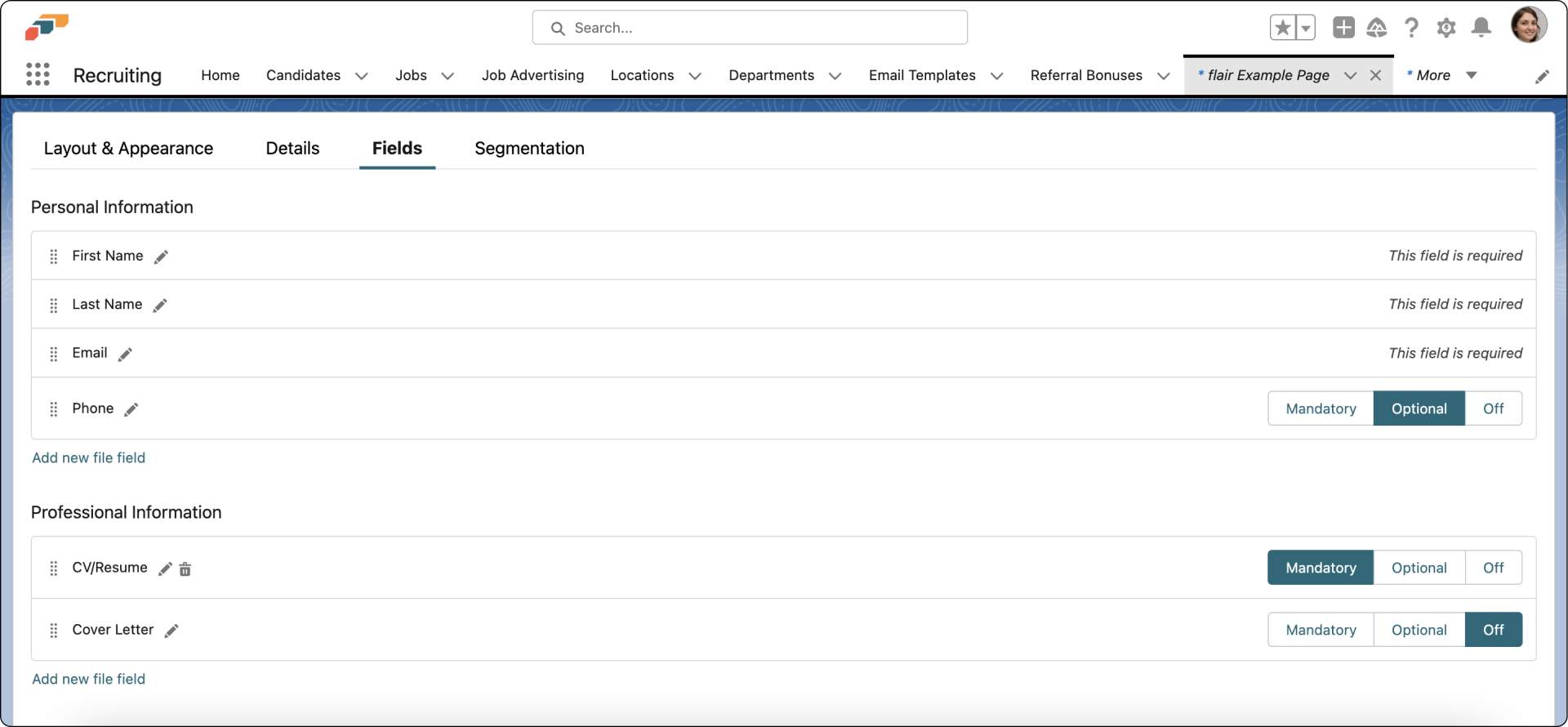Click the navigation bar edit pencil
The height and width of the screenshot is (727, 1568).
(x=1542, y=76)
